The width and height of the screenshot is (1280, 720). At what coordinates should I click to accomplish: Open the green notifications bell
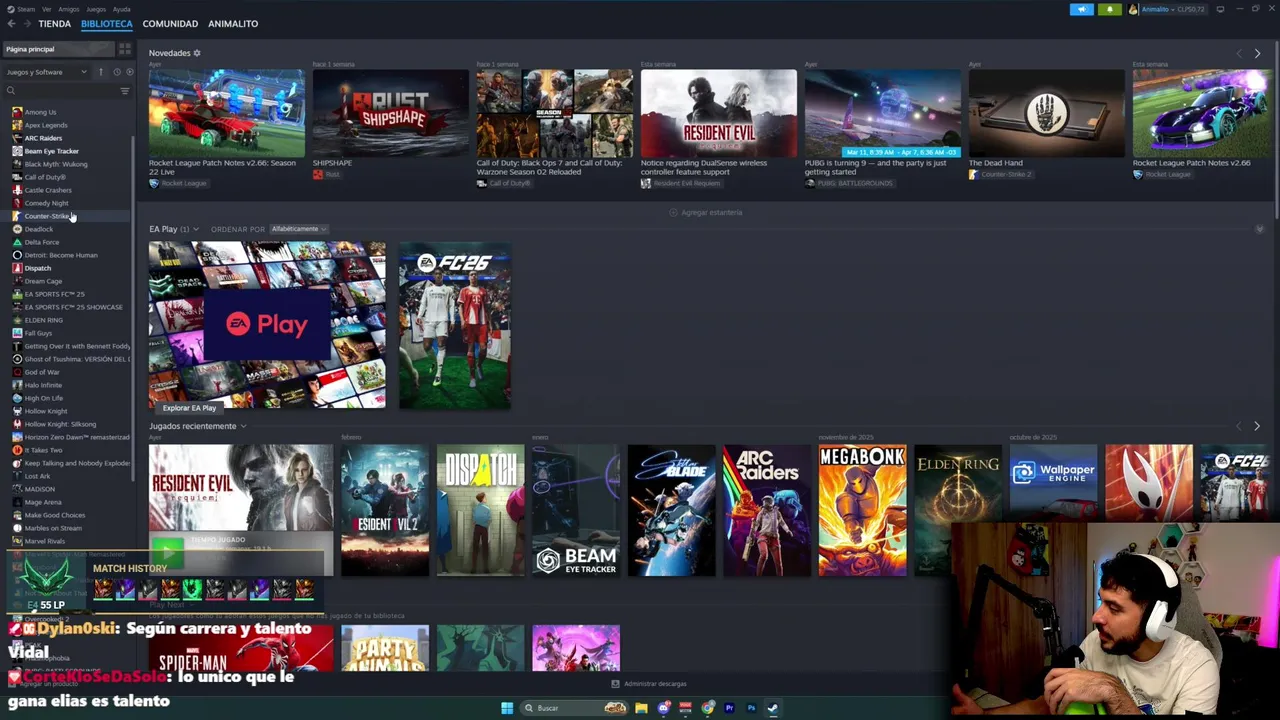1110,9
